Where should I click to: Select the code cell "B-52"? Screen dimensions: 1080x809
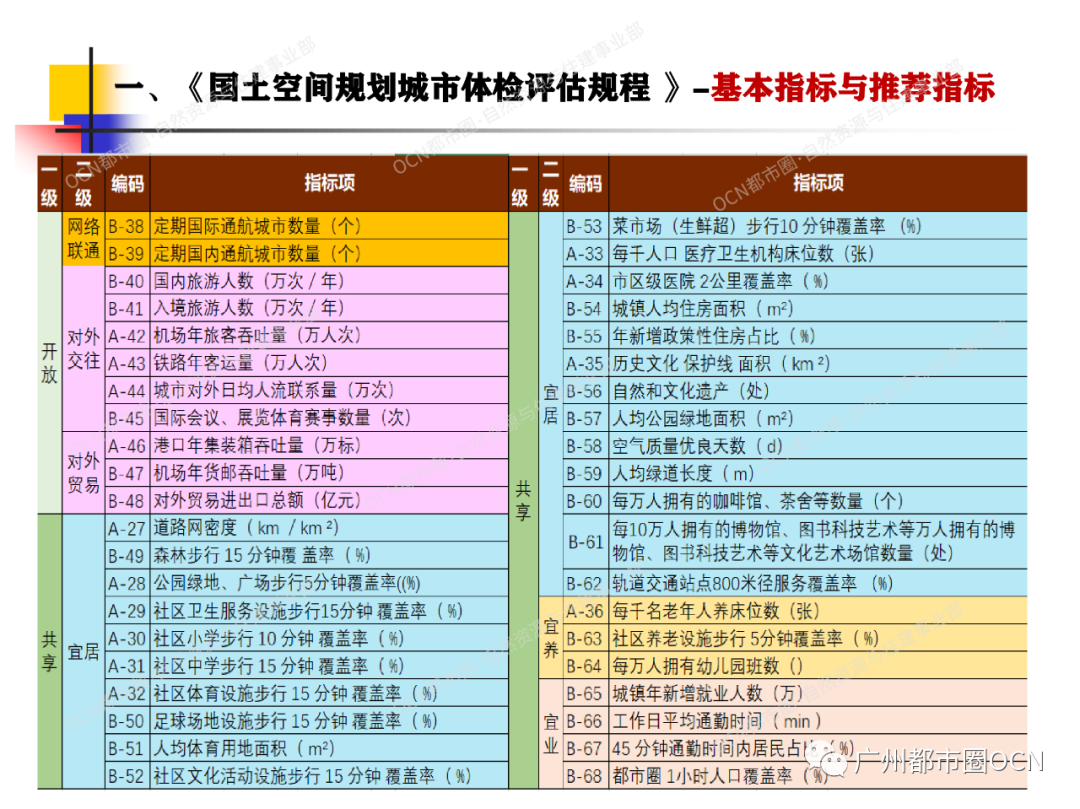click(126, 776)
